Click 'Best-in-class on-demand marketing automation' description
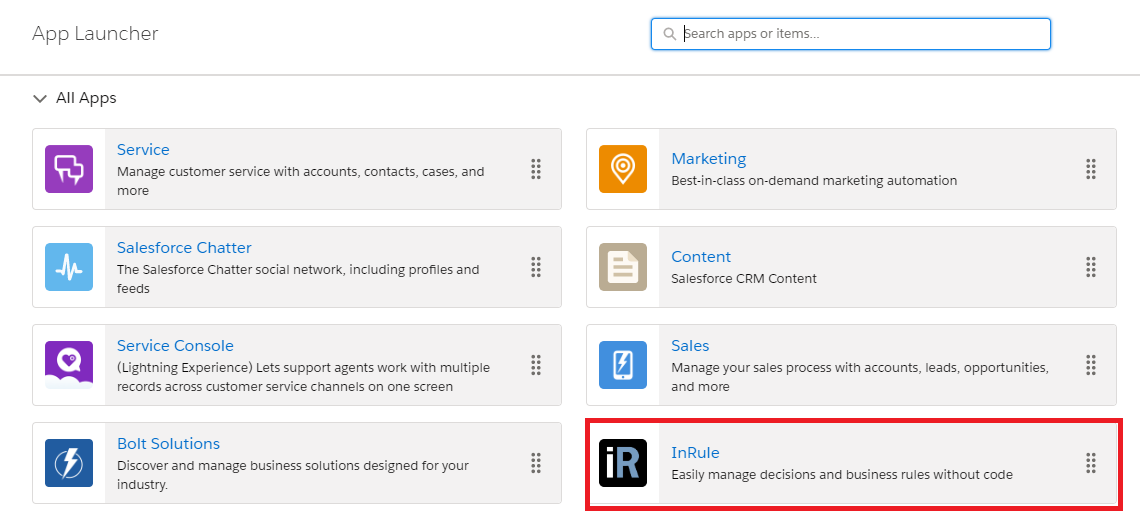The height and width of the screenshot is (522, 1140). click(814, 180)
